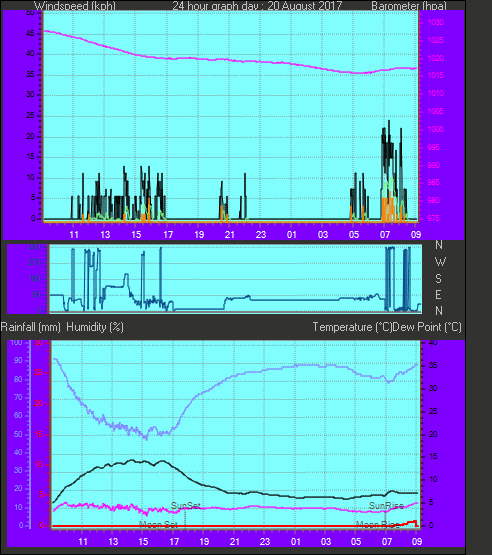Click the 'Humidity (%)' label
The image size is (492, 555).
95,327
